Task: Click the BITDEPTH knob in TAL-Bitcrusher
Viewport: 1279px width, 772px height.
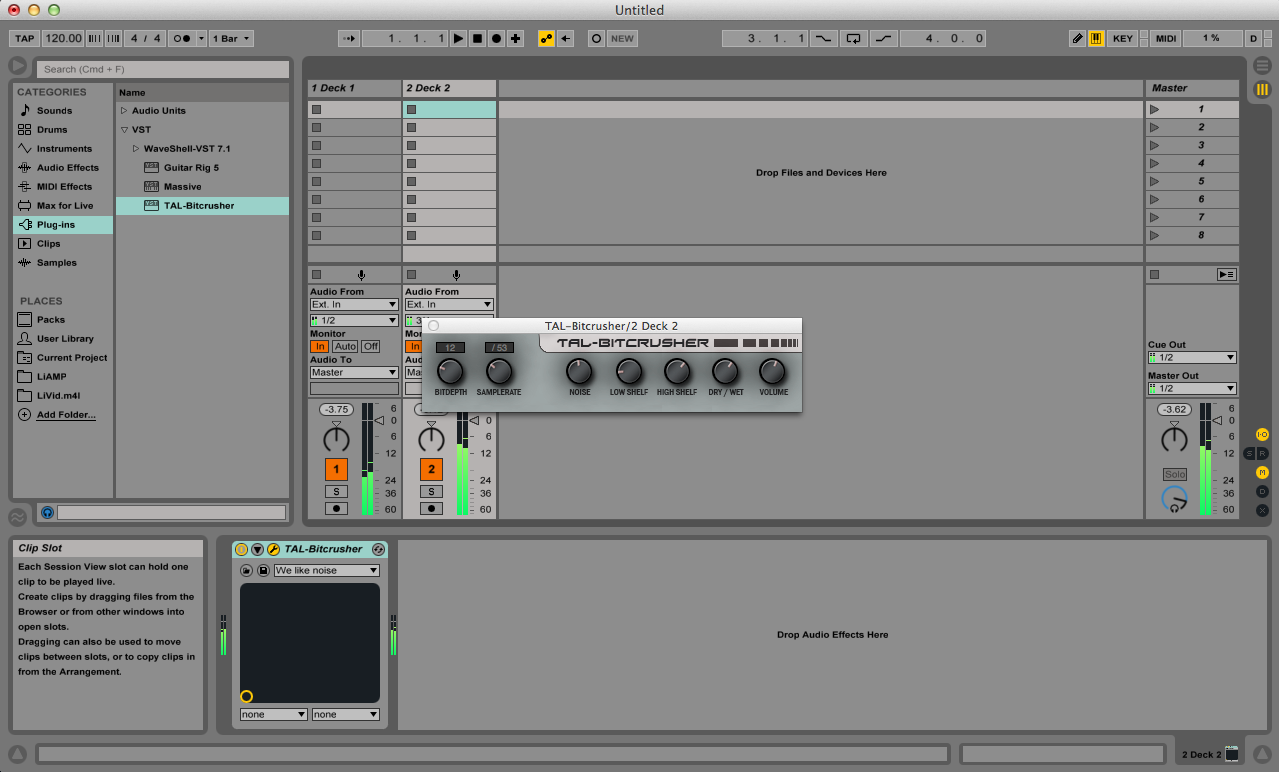Action: [x=451, y=372]
